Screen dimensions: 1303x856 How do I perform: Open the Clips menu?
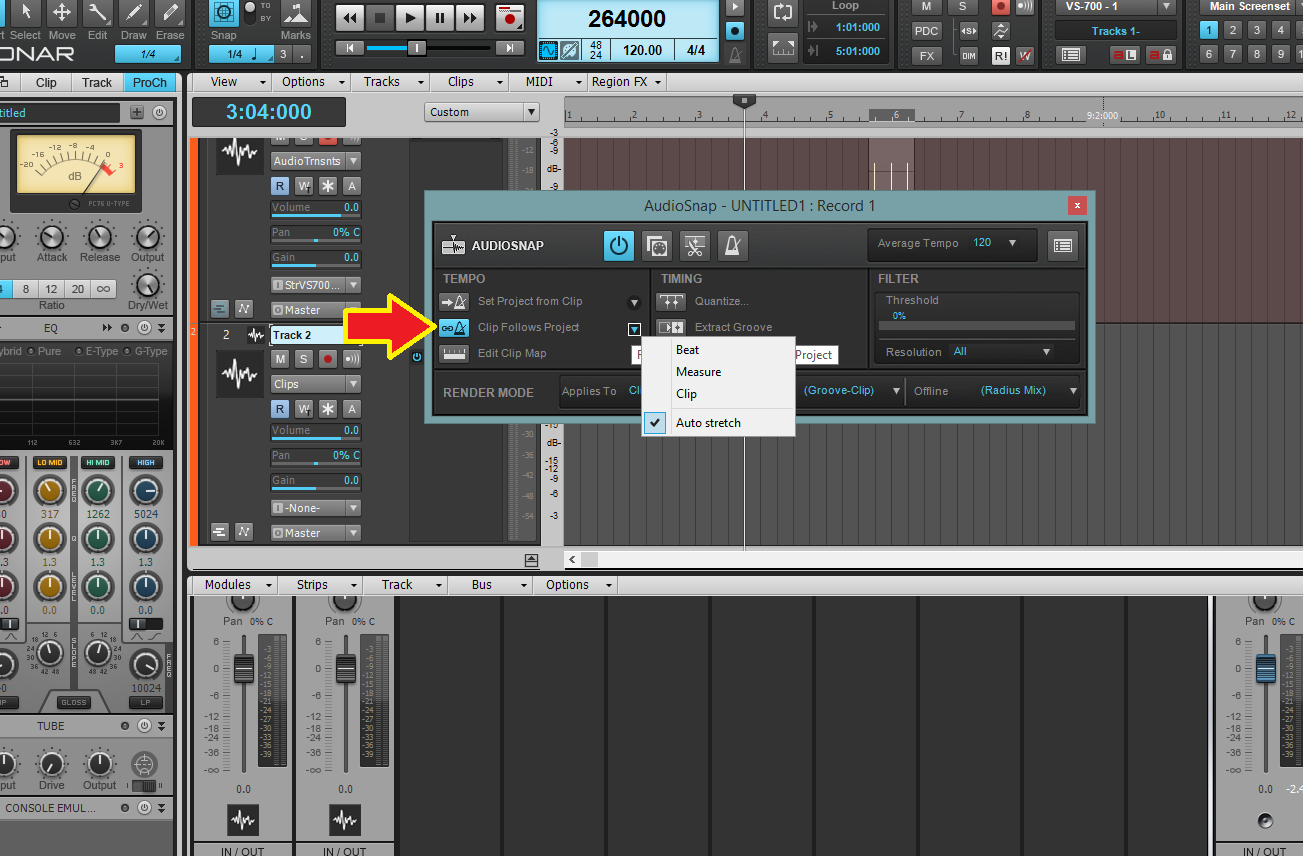coord(467,82)
